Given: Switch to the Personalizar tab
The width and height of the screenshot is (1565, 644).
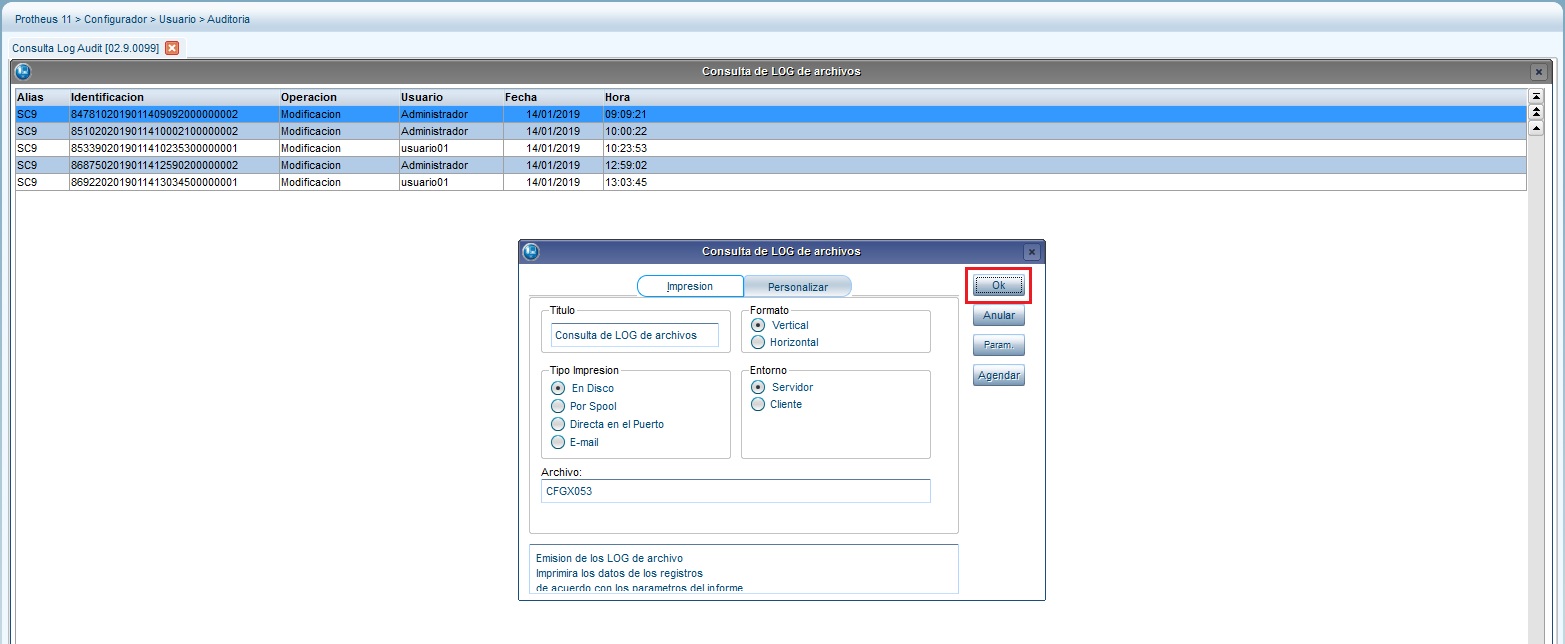Looking at the screenshot, I should 798,286.
